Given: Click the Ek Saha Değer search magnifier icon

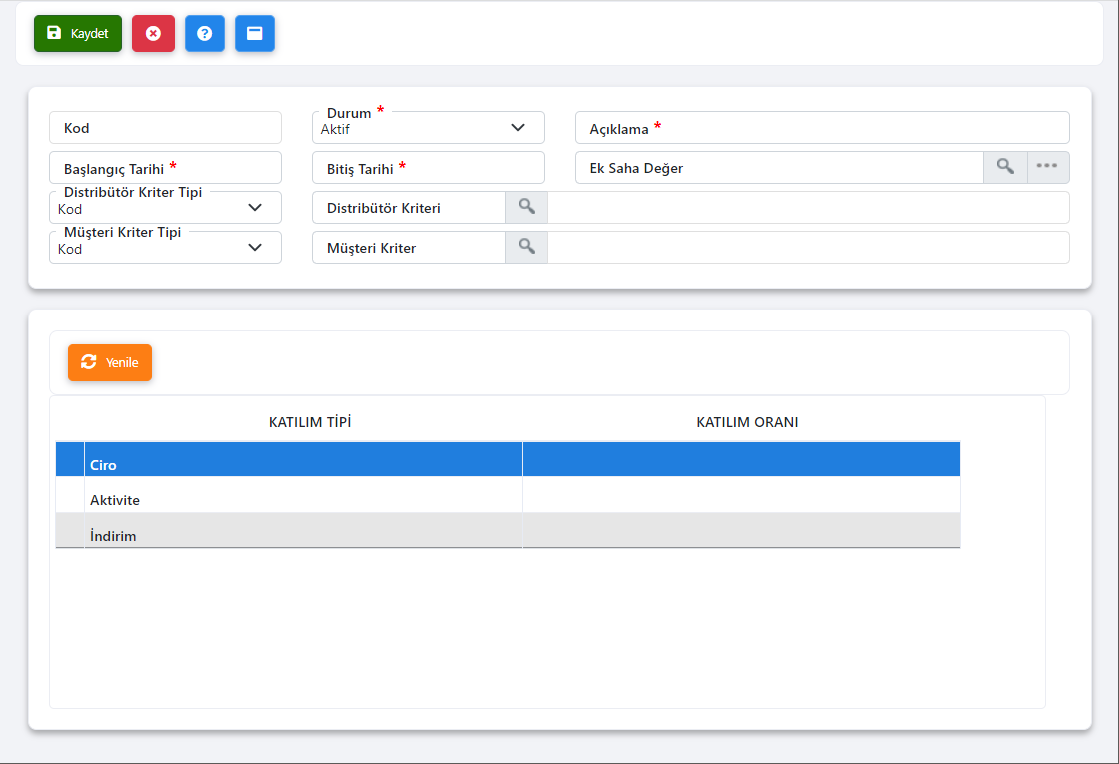Looking at the screenshot, I should click(x=1005, y=167).
